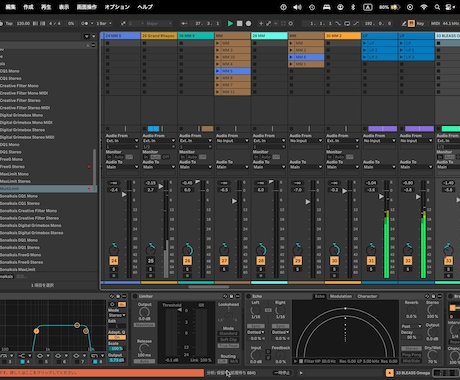This screenshot has height=380, width=460.
Task: Select Sonalksis MaxLimit in browser list
Action: [46, 269]
